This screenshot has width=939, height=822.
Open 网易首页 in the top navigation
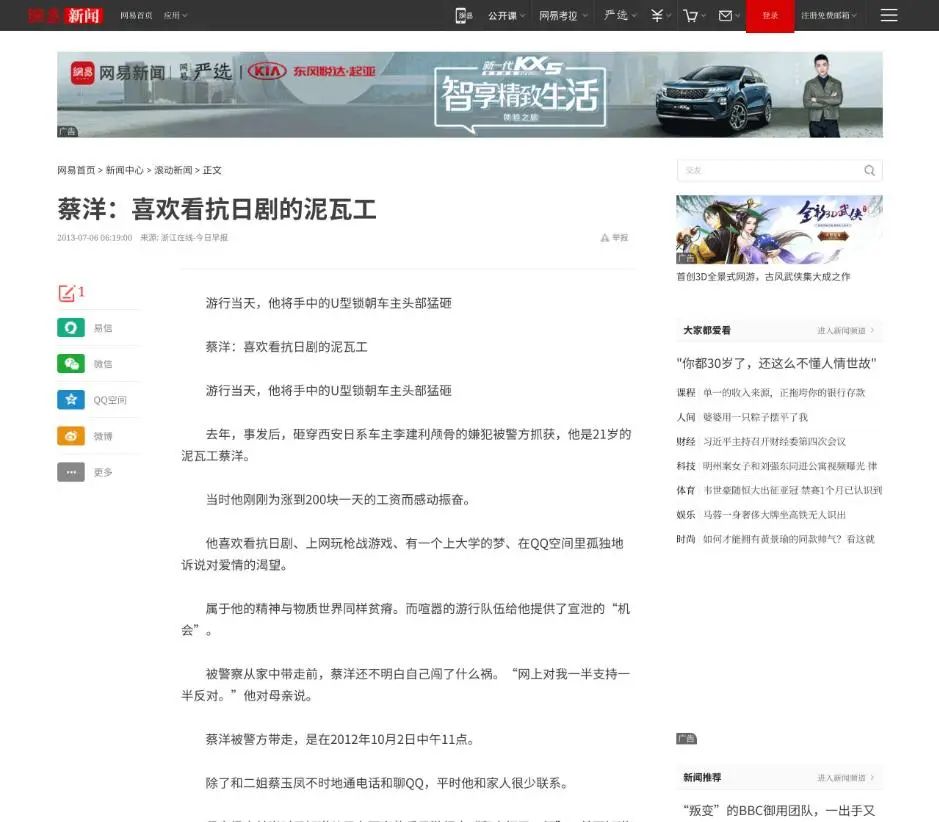136,15
